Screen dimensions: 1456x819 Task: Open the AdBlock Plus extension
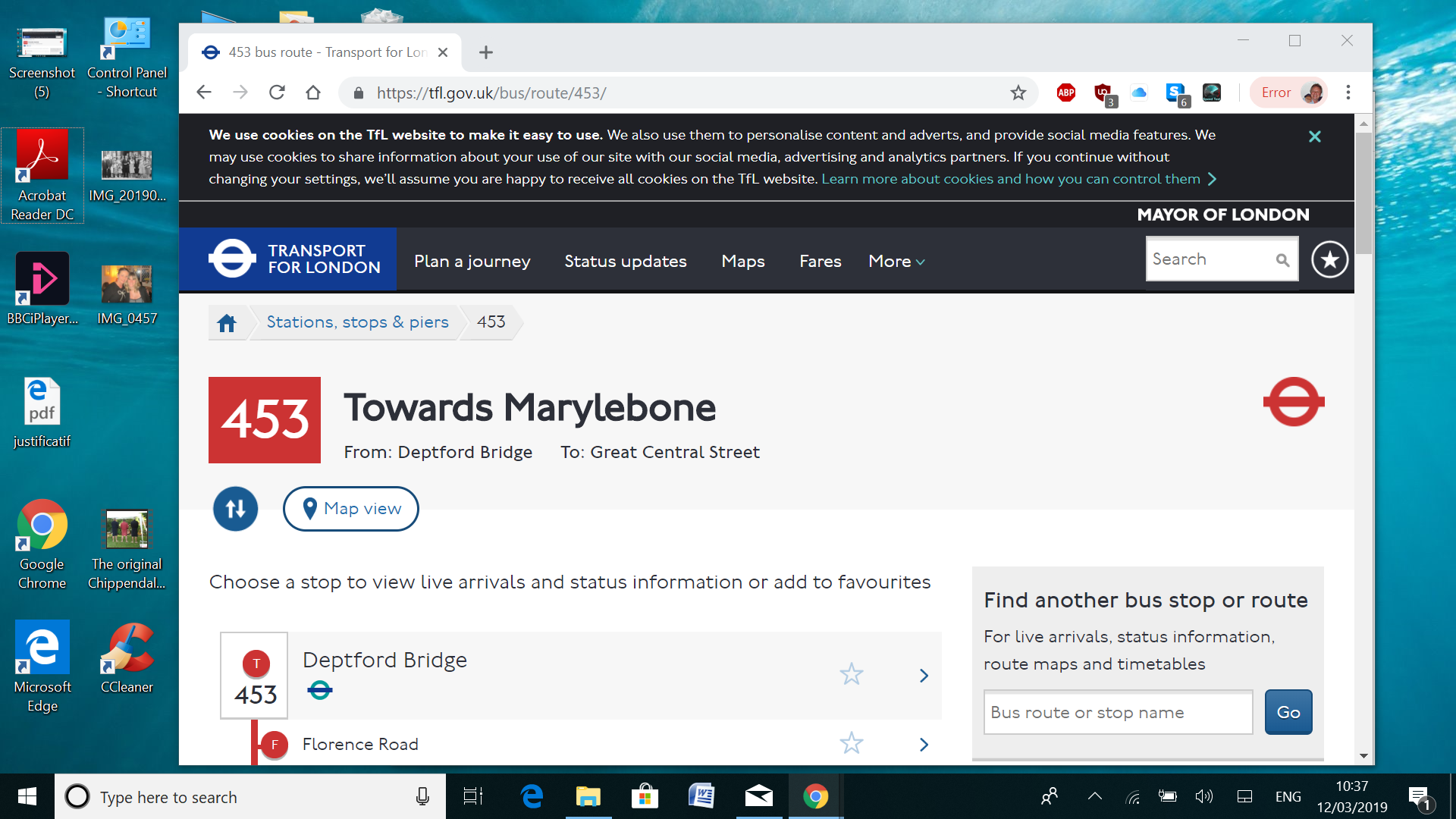pyautogui.click(x=1066, y=93)
